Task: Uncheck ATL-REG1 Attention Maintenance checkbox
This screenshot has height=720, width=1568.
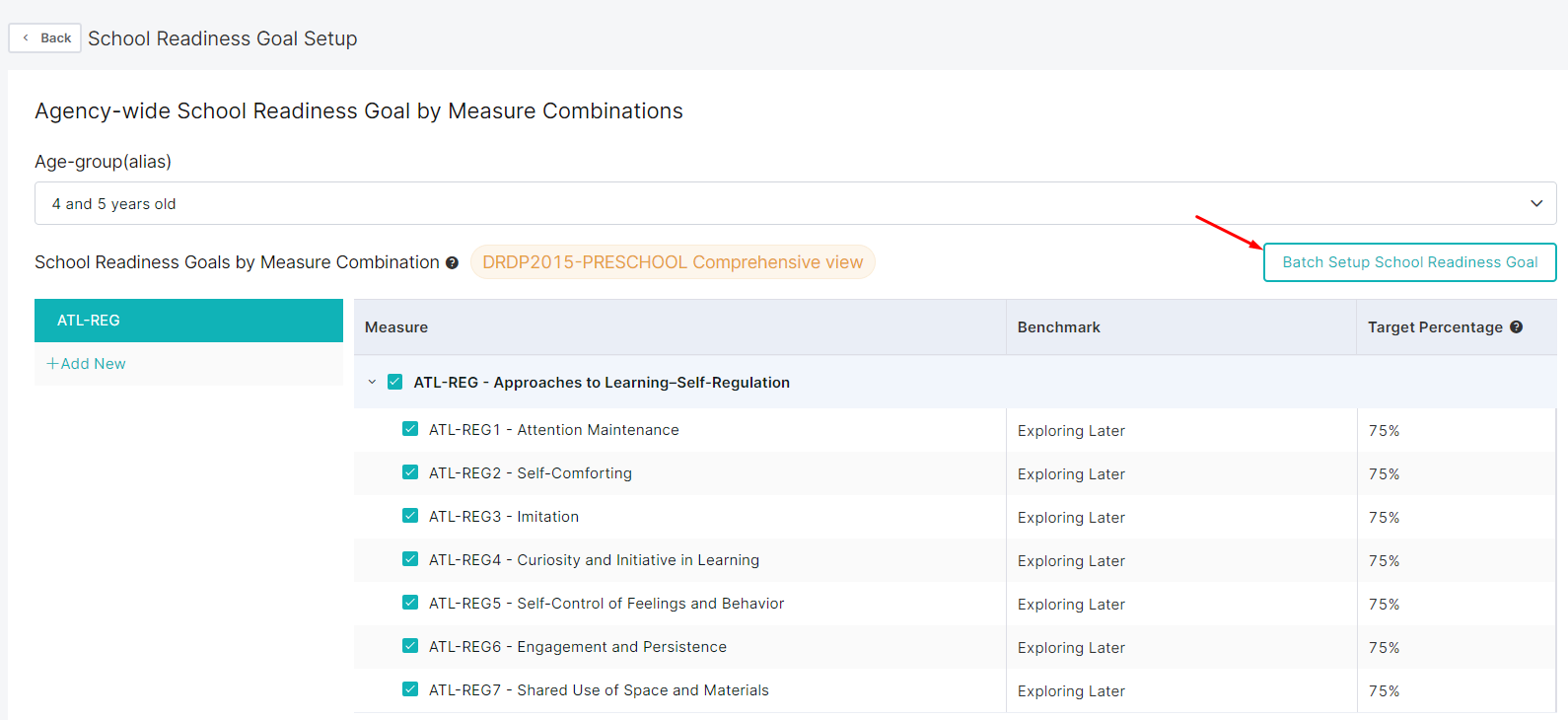Action: 410,429
